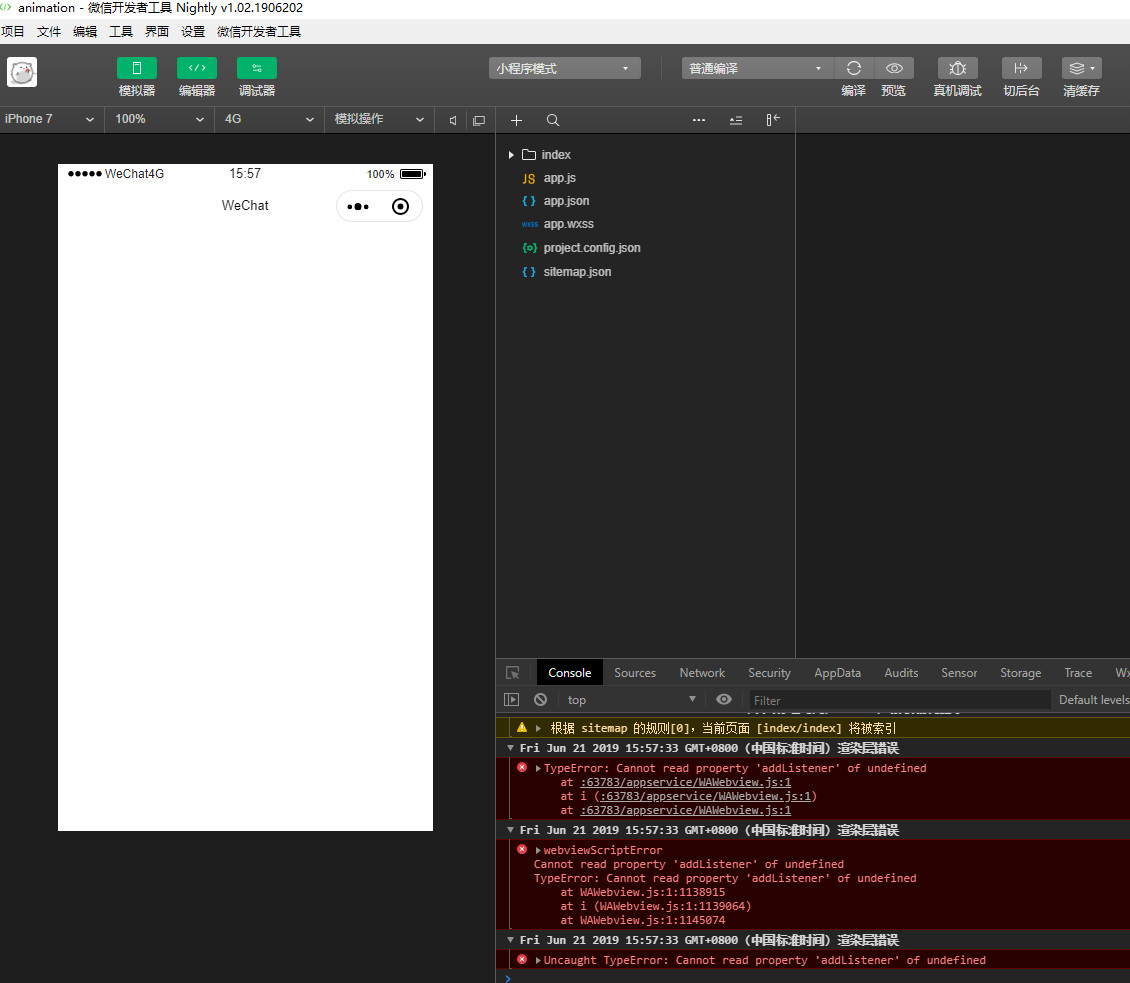Click the file tree more options ellipsis
This screenshot has width=1130, height=983.
698,120
